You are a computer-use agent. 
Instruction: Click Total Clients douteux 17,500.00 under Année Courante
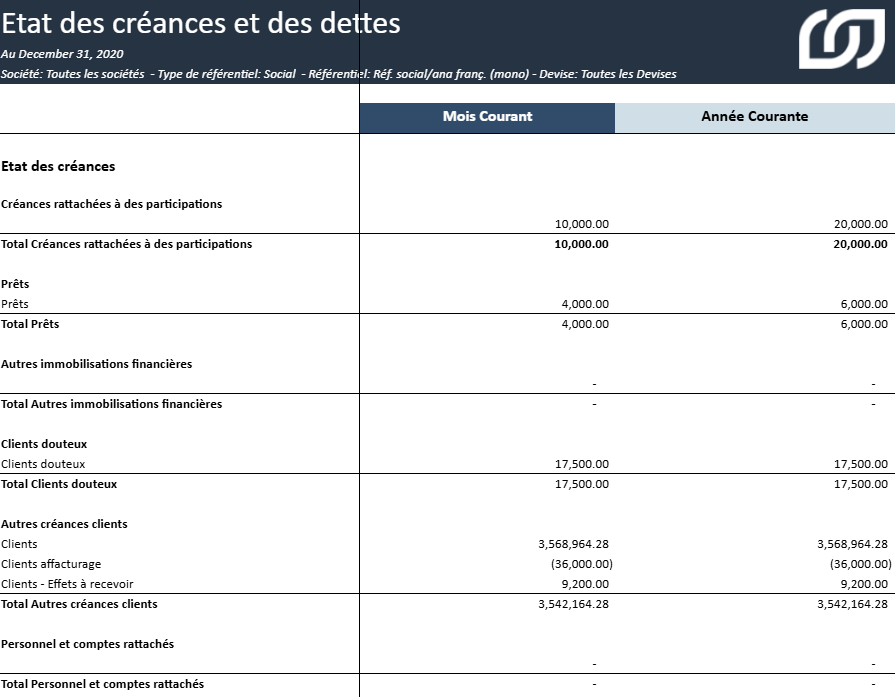click(861, 484)
